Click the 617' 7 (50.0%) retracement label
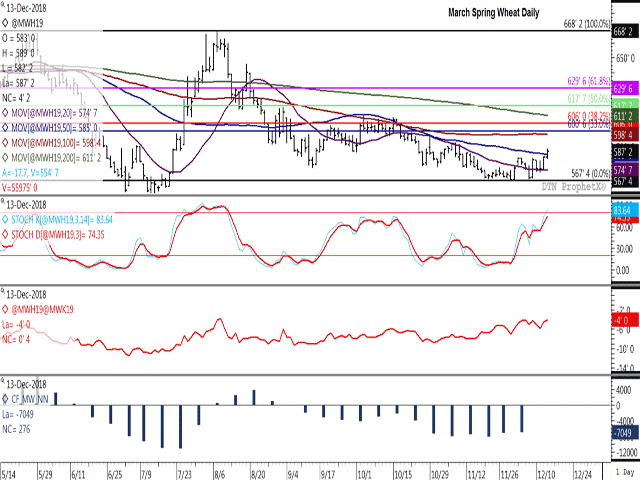 coord(589,98)
